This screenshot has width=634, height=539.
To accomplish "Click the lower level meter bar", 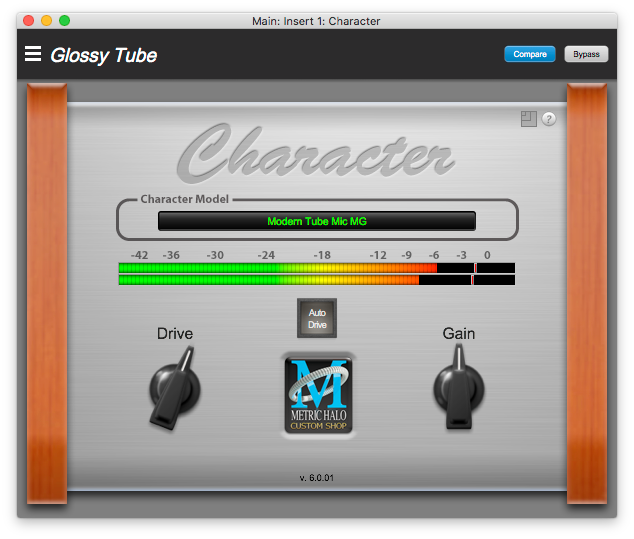I will [x=316, y=280].
